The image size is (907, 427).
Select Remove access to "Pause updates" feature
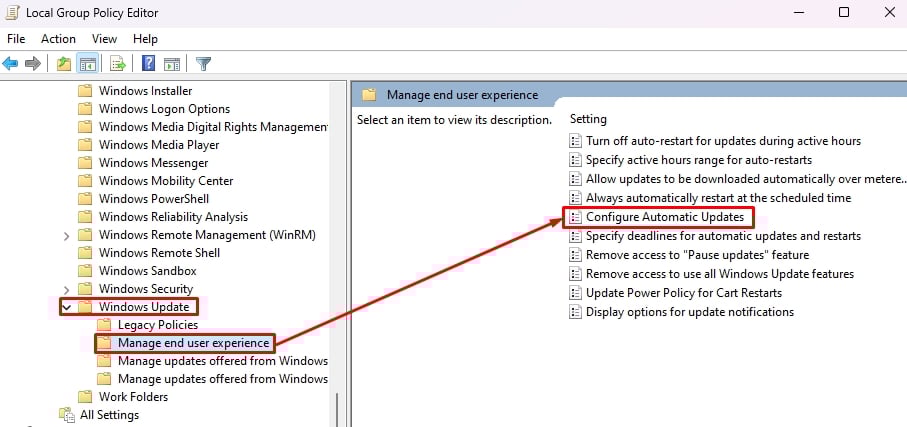[698, 255]
